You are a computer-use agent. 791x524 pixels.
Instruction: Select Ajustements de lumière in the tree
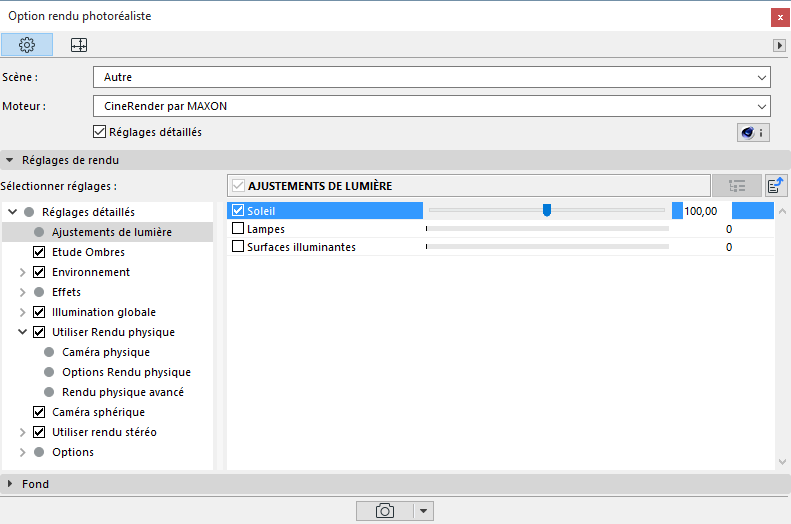click(x=112, y=232)
